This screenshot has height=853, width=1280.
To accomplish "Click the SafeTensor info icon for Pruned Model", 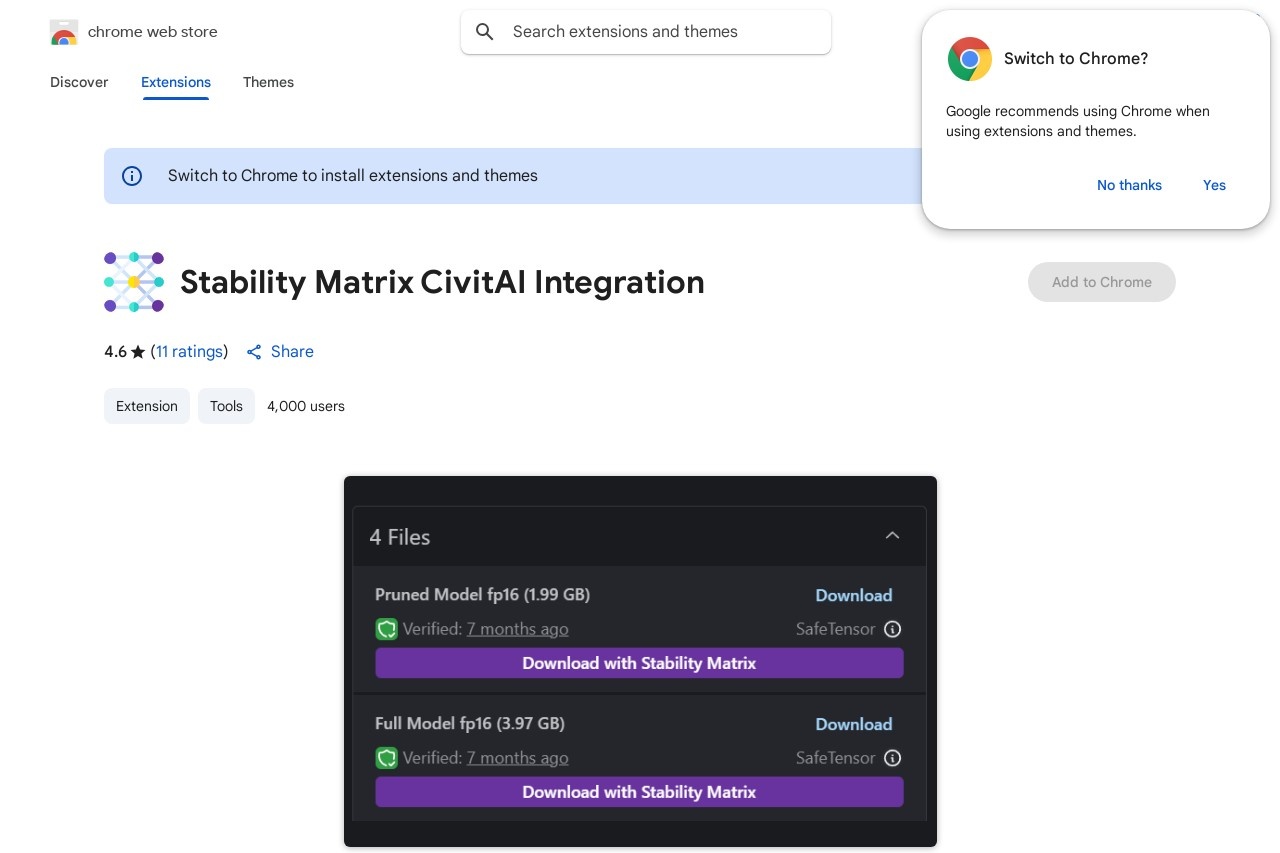I will coord(893,629).
